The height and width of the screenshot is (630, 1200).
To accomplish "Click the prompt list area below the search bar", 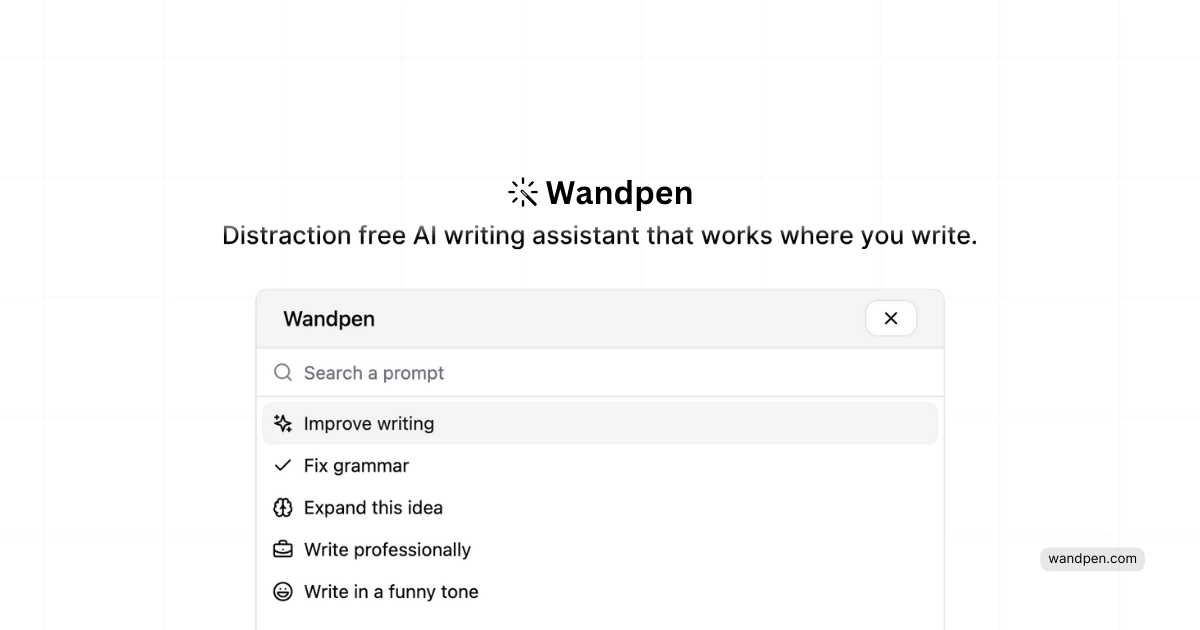I will click(600, 507).
